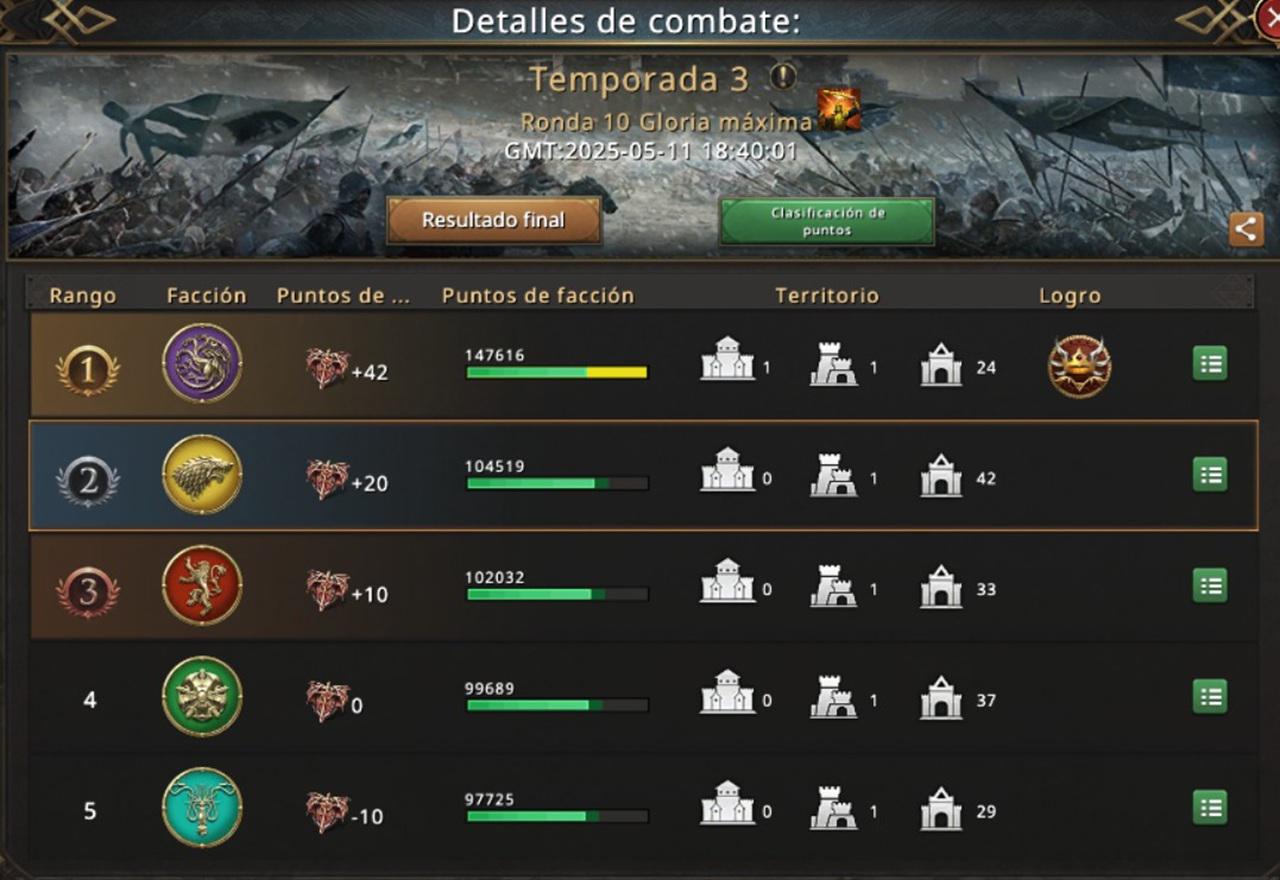Select the red lion faction emblem
This screenshot has width=1280, height=880.
click(202, 585)
